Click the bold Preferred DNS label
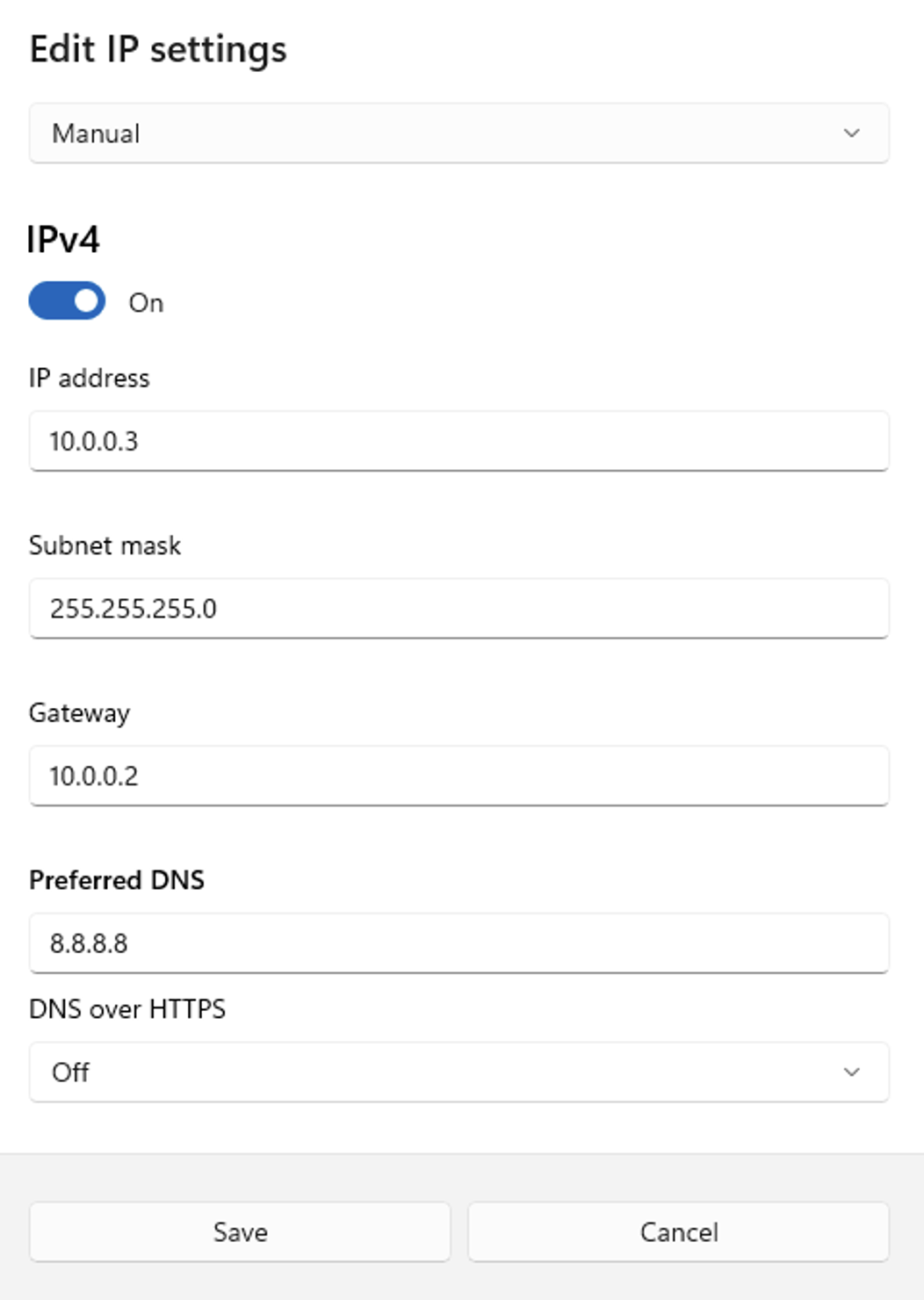The image size is (924, 1300). (118, 880)
